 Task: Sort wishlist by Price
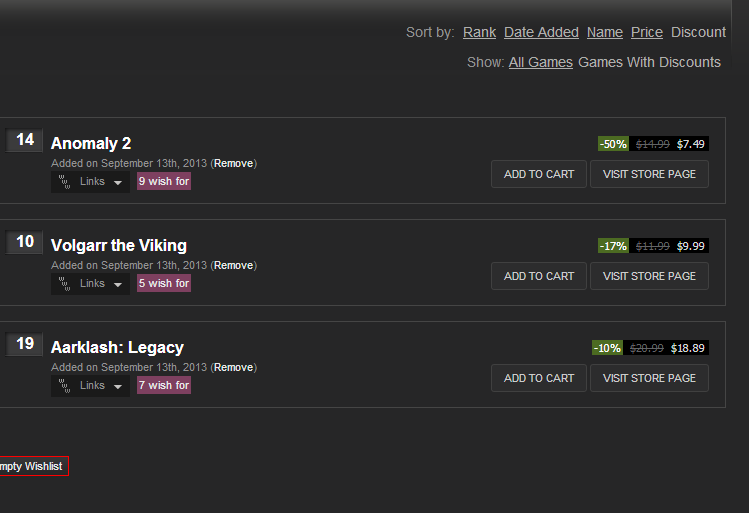coord(647,32)
